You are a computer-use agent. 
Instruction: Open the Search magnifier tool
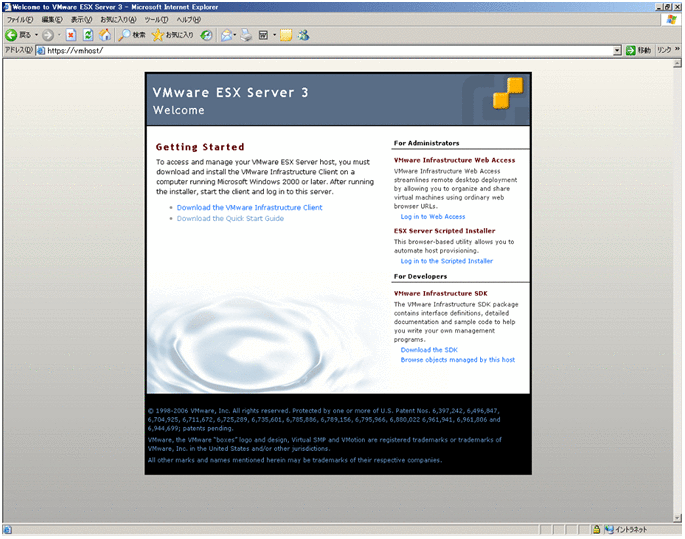[131, 35]
